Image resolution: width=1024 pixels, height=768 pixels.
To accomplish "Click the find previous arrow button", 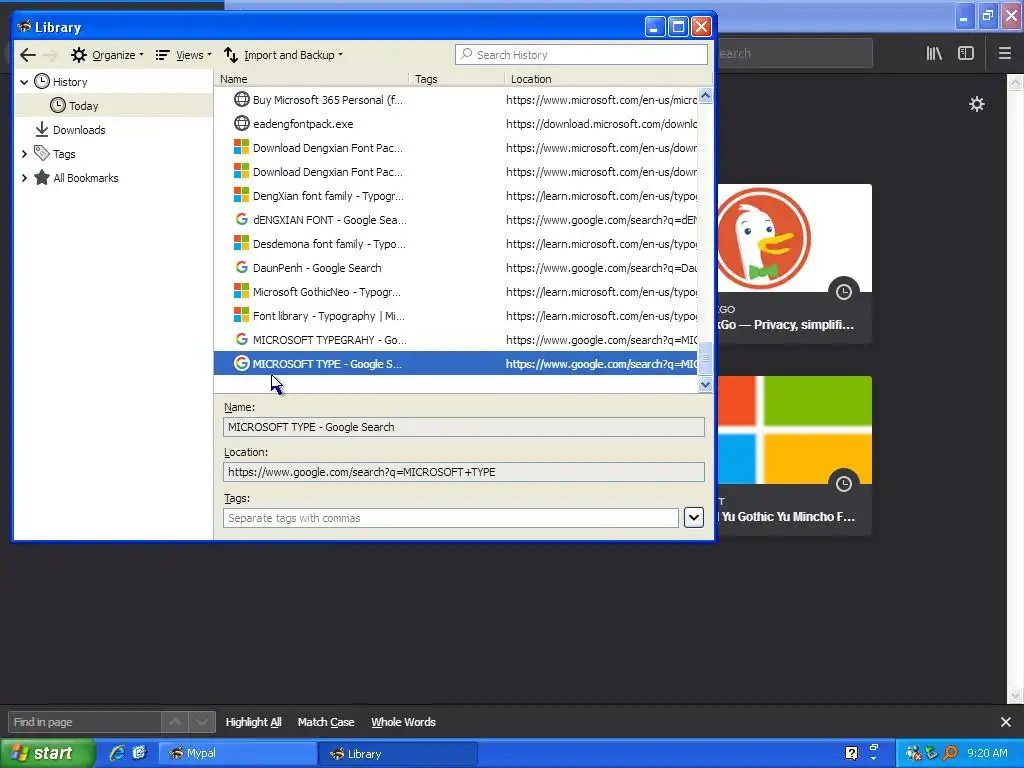I will pyautogui.click(x=175, y=722).
